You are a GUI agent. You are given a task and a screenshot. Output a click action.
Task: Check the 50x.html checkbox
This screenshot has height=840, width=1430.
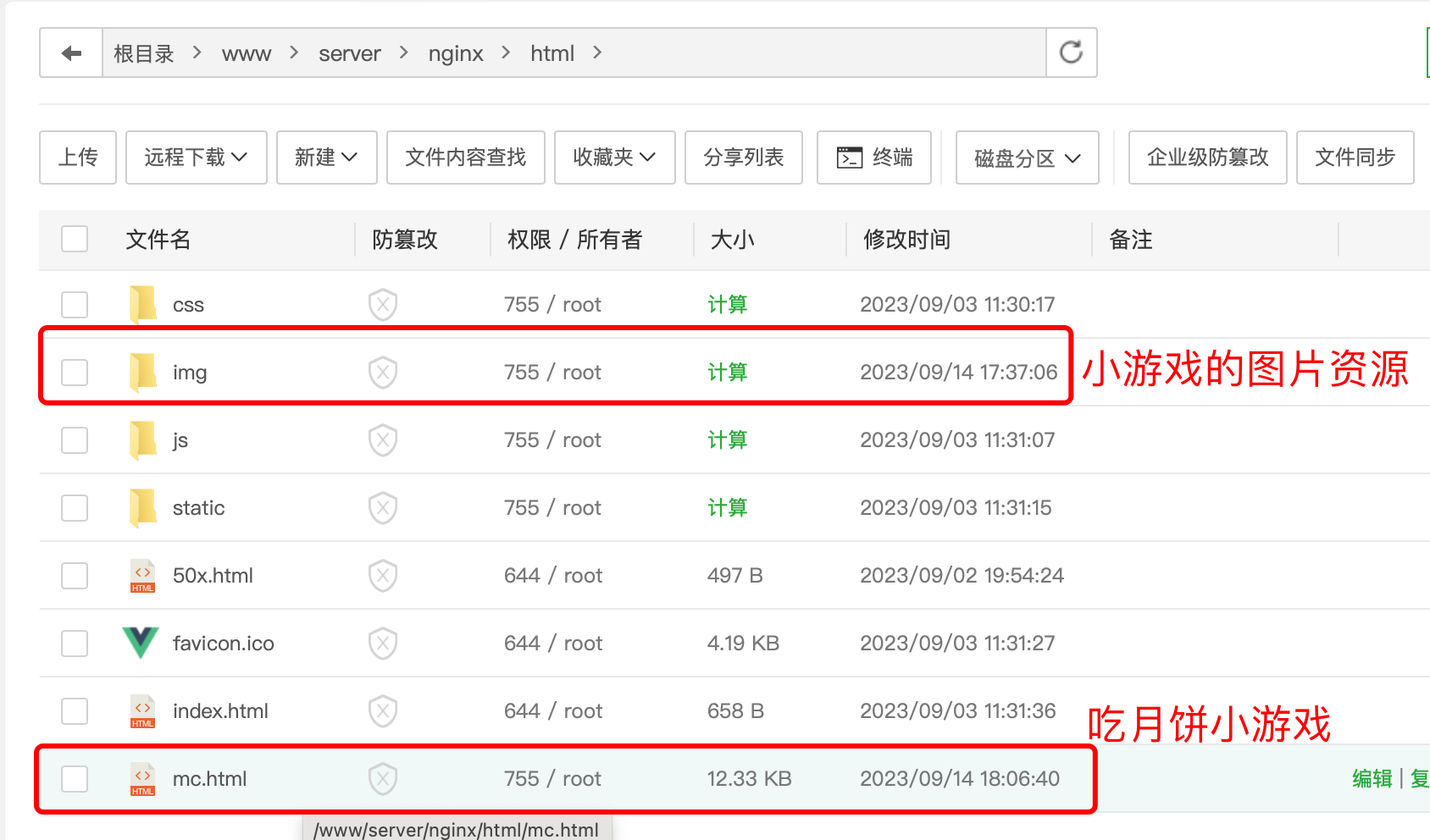[75, 576]
